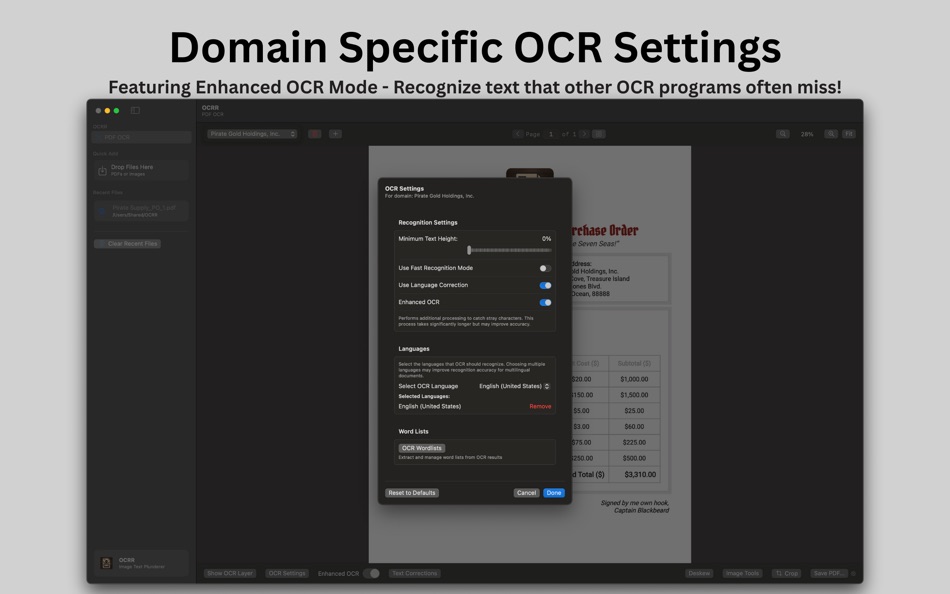The image size is (950, 594).
Task: Click Reset to Defaults button
Action: pyautogui.click(x=412, y=493)
